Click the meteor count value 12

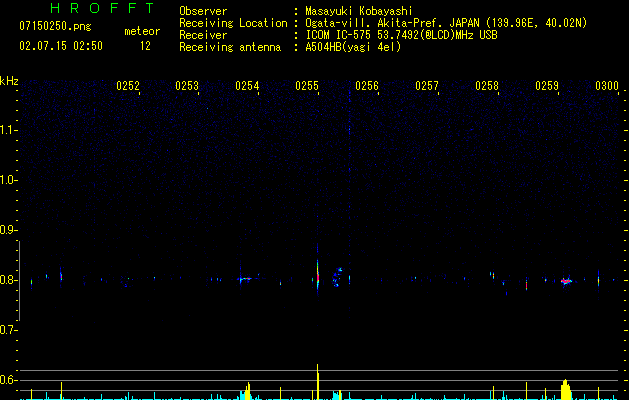(x=145, y=46)
